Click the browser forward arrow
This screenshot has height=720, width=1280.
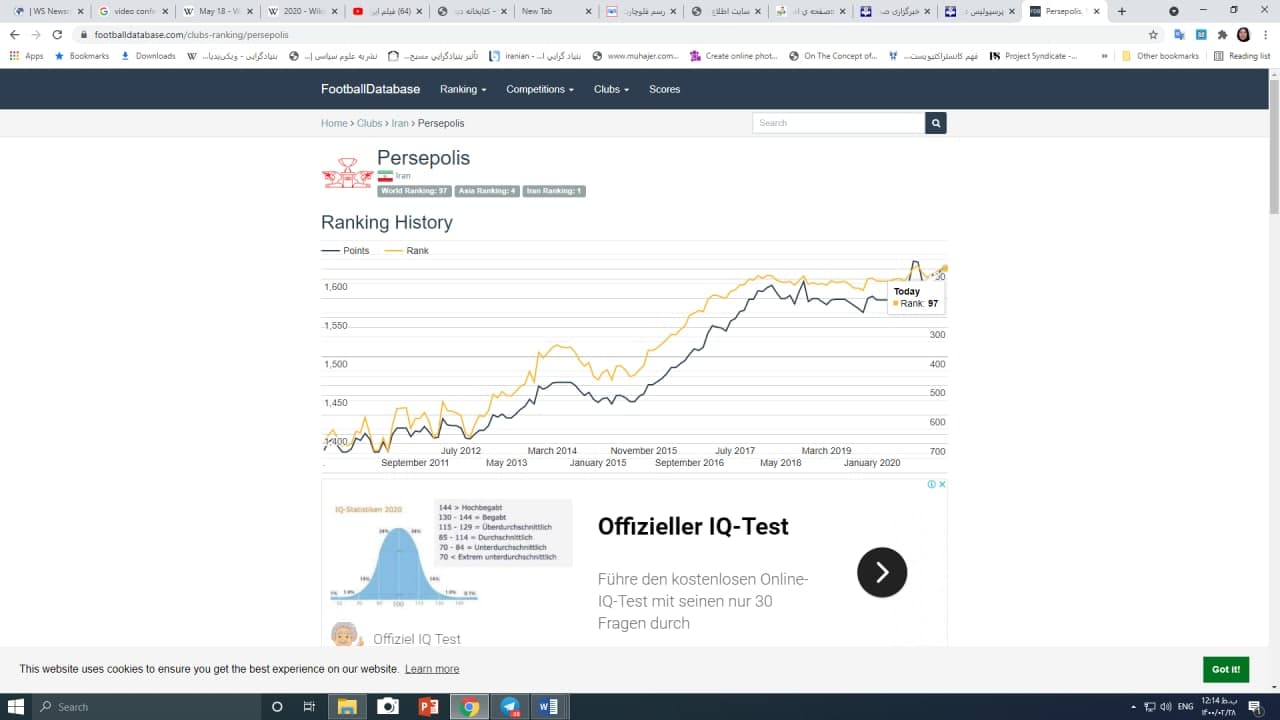coord(36,34)
